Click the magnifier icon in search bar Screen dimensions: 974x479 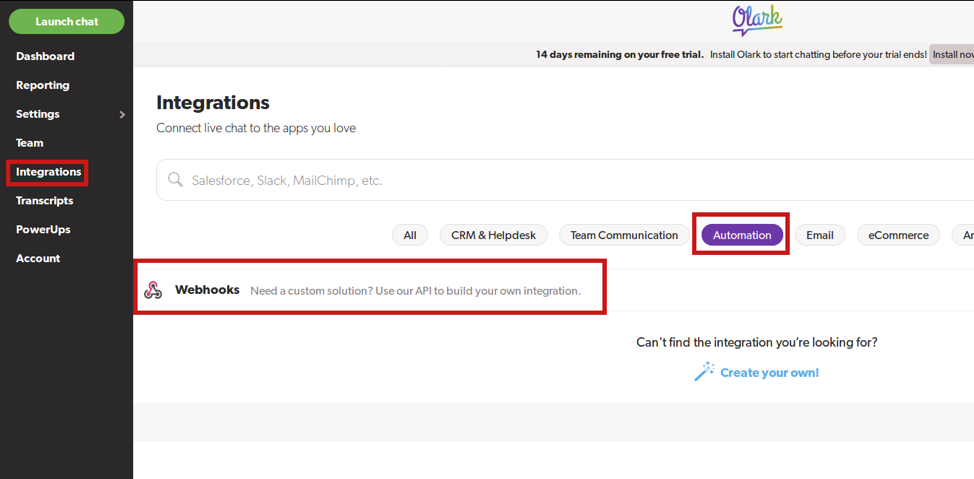tap(176, 180)
